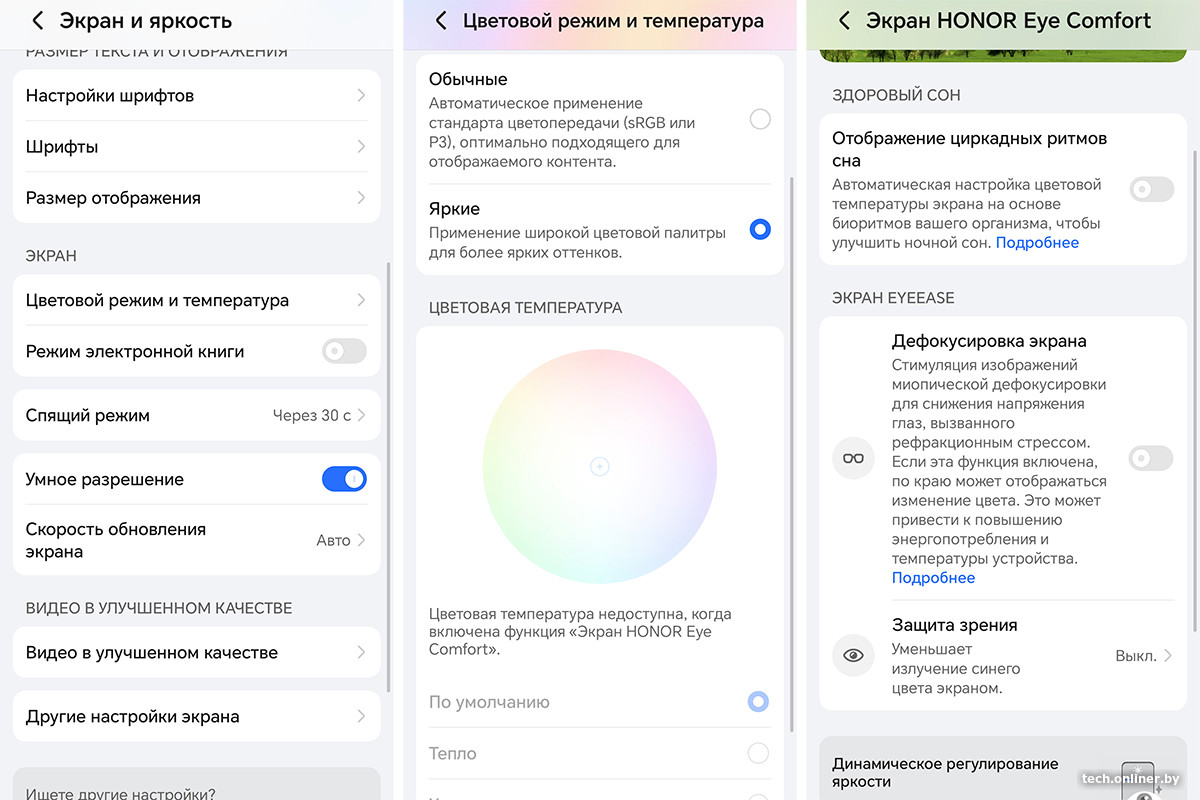Open Размер отображения menu item

coord(196,198)
